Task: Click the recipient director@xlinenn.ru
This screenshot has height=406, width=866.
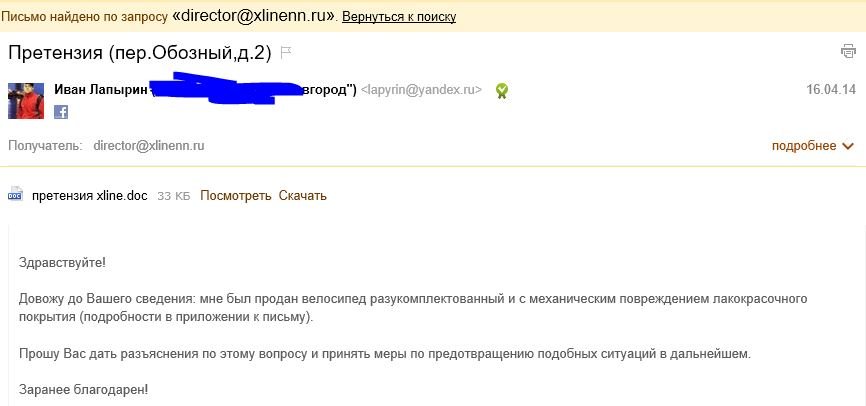Action: pos(149,146)
